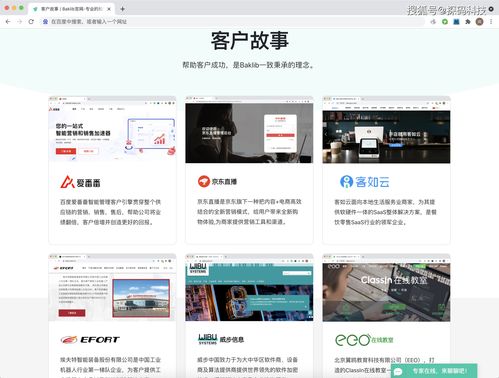Open the ClassIn 在线教室 screenshot thumbnail
This screenshot has width=499, height=378.
386,288
